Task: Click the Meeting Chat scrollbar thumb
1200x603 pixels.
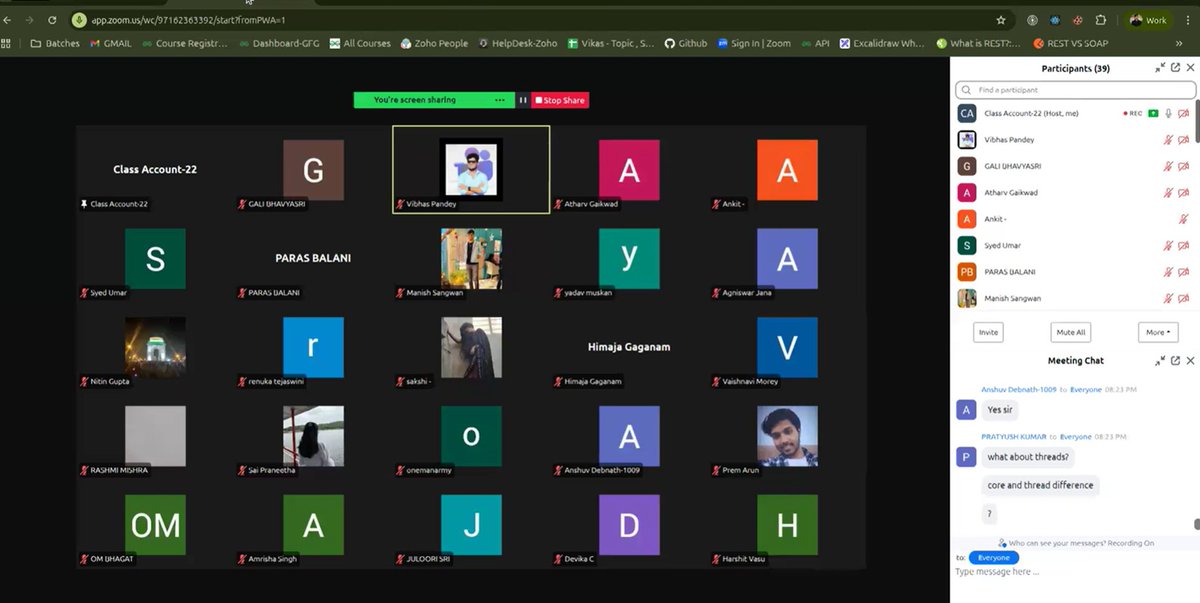Action: tap(1196, 524)
